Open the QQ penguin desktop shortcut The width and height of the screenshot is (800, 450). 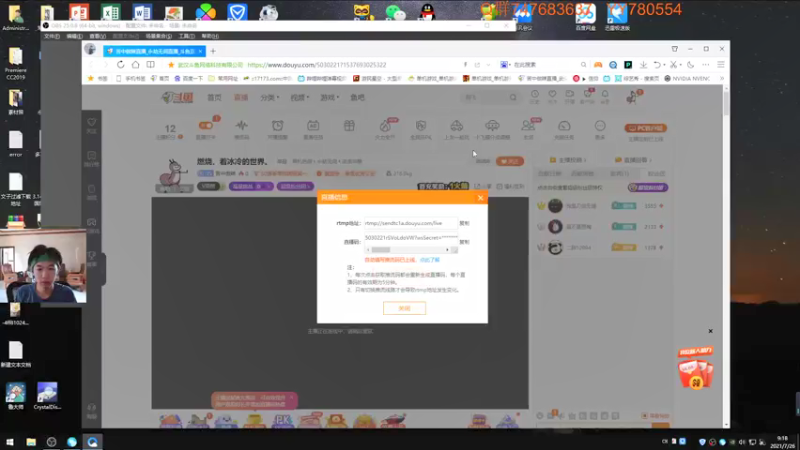427,12
